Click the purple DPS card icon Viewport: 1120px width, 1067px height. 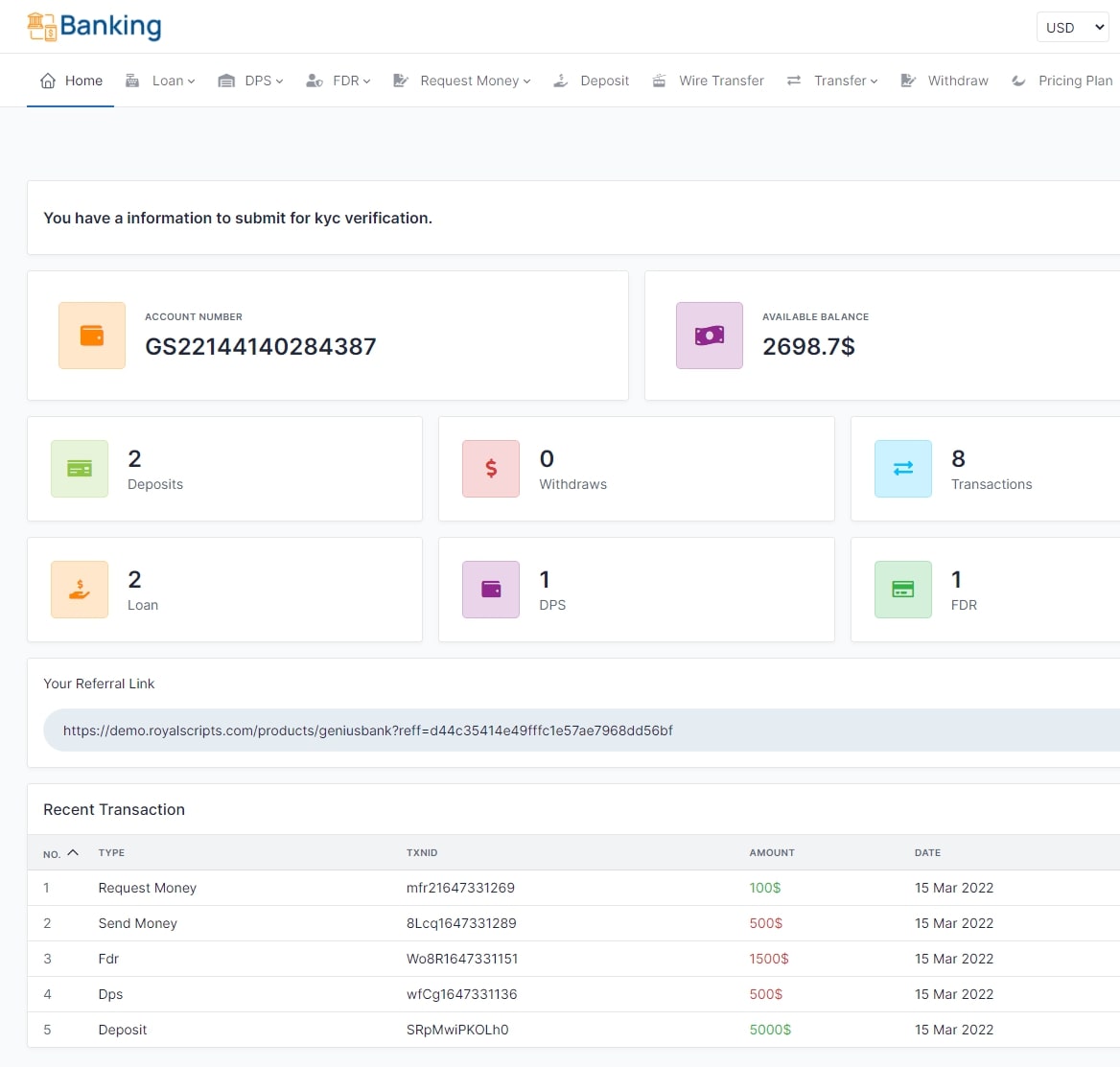(491, 590)
